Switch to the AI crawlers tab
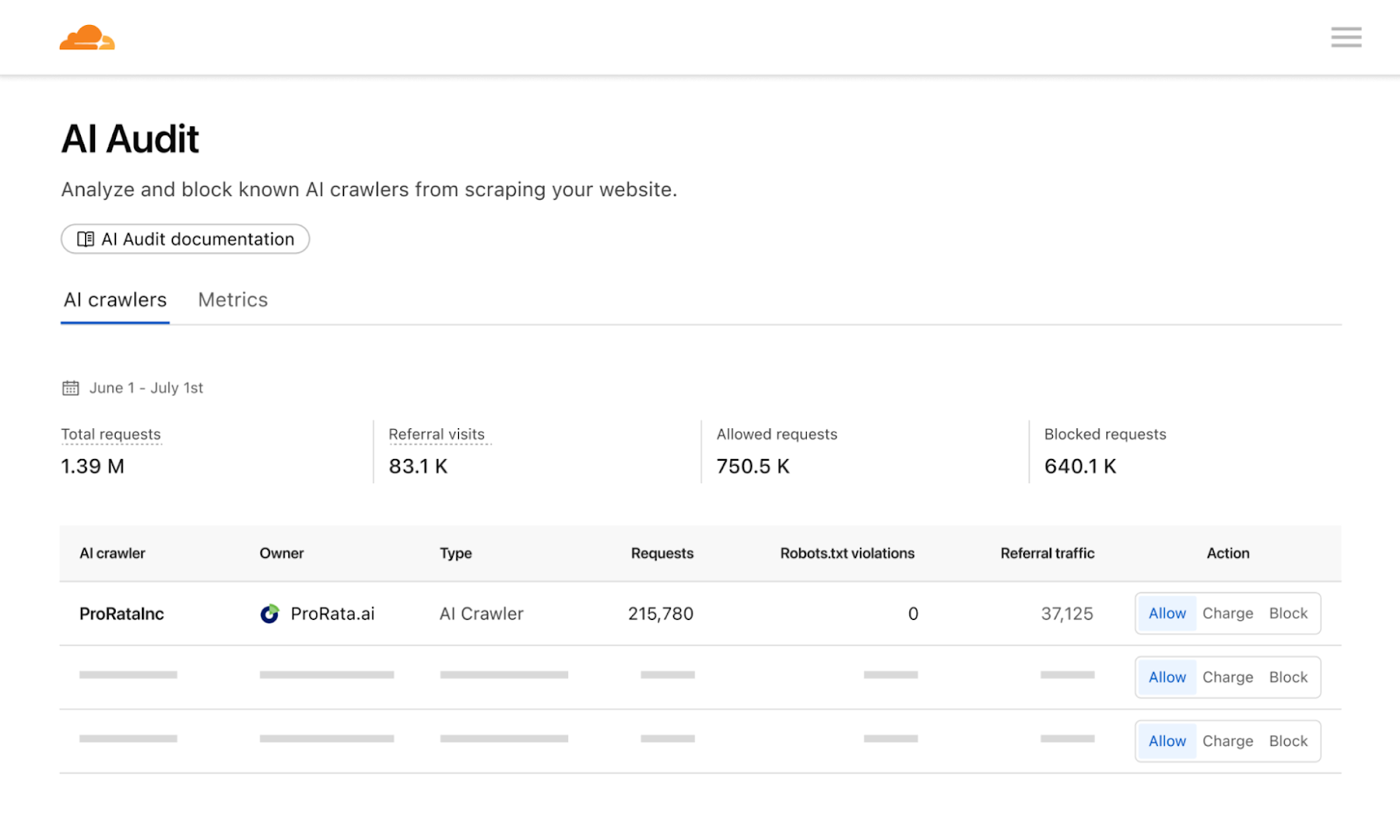 pyautogui.click(x=115, y=300)
